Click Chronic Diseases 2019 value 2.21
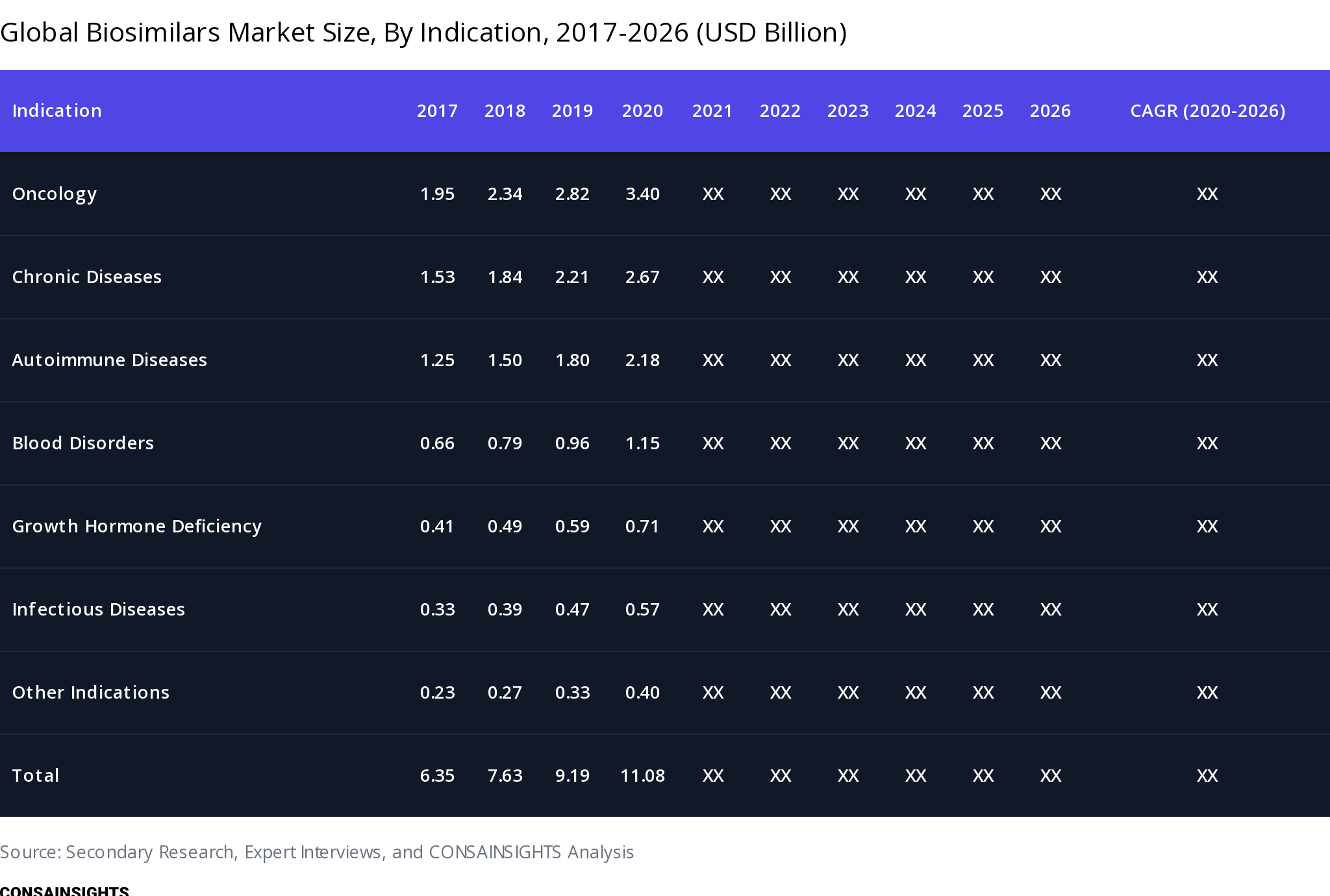 coord(573,277)
